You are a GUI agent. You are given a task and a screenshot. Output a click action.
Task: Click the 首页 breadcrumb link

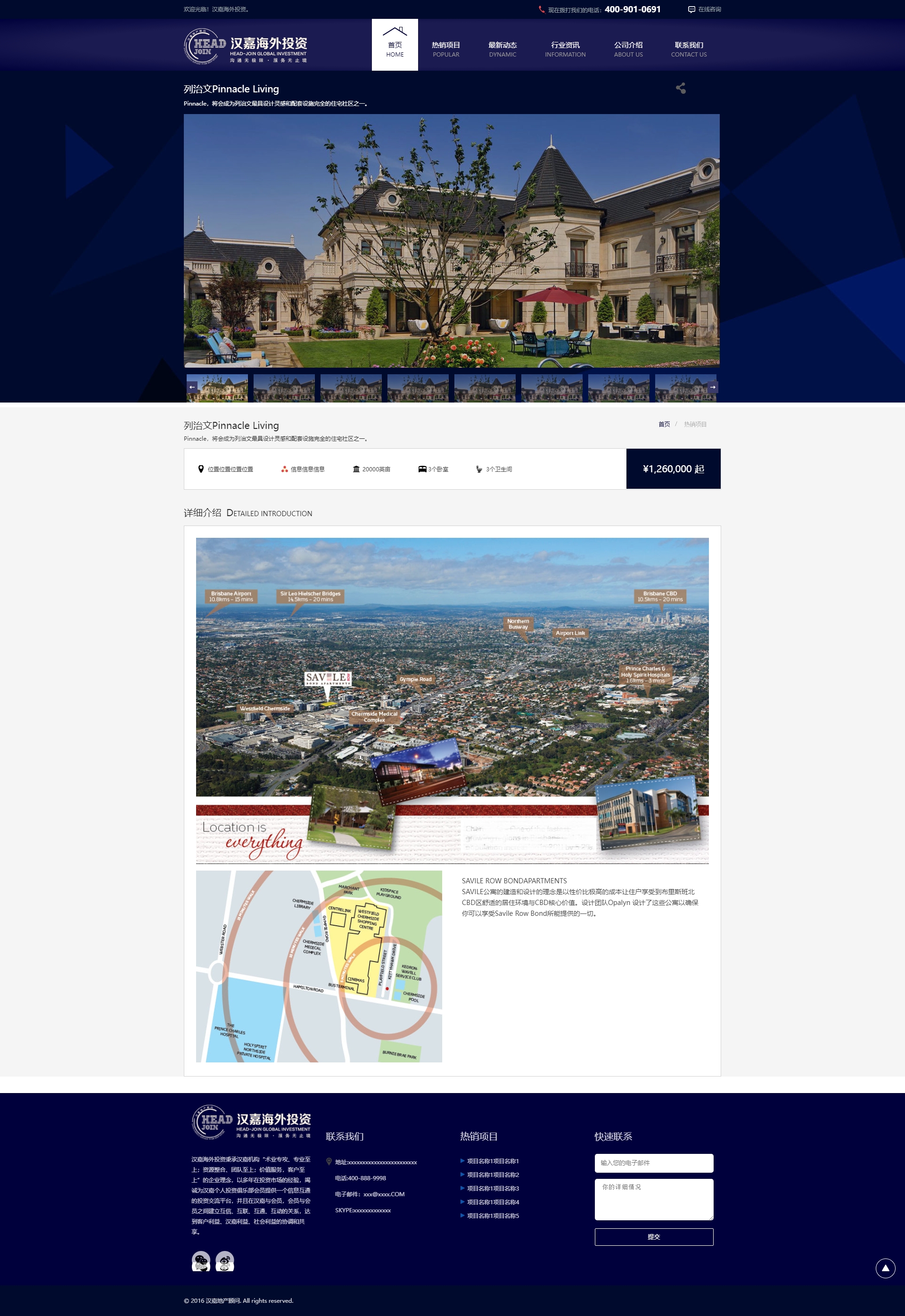[664, 424]
